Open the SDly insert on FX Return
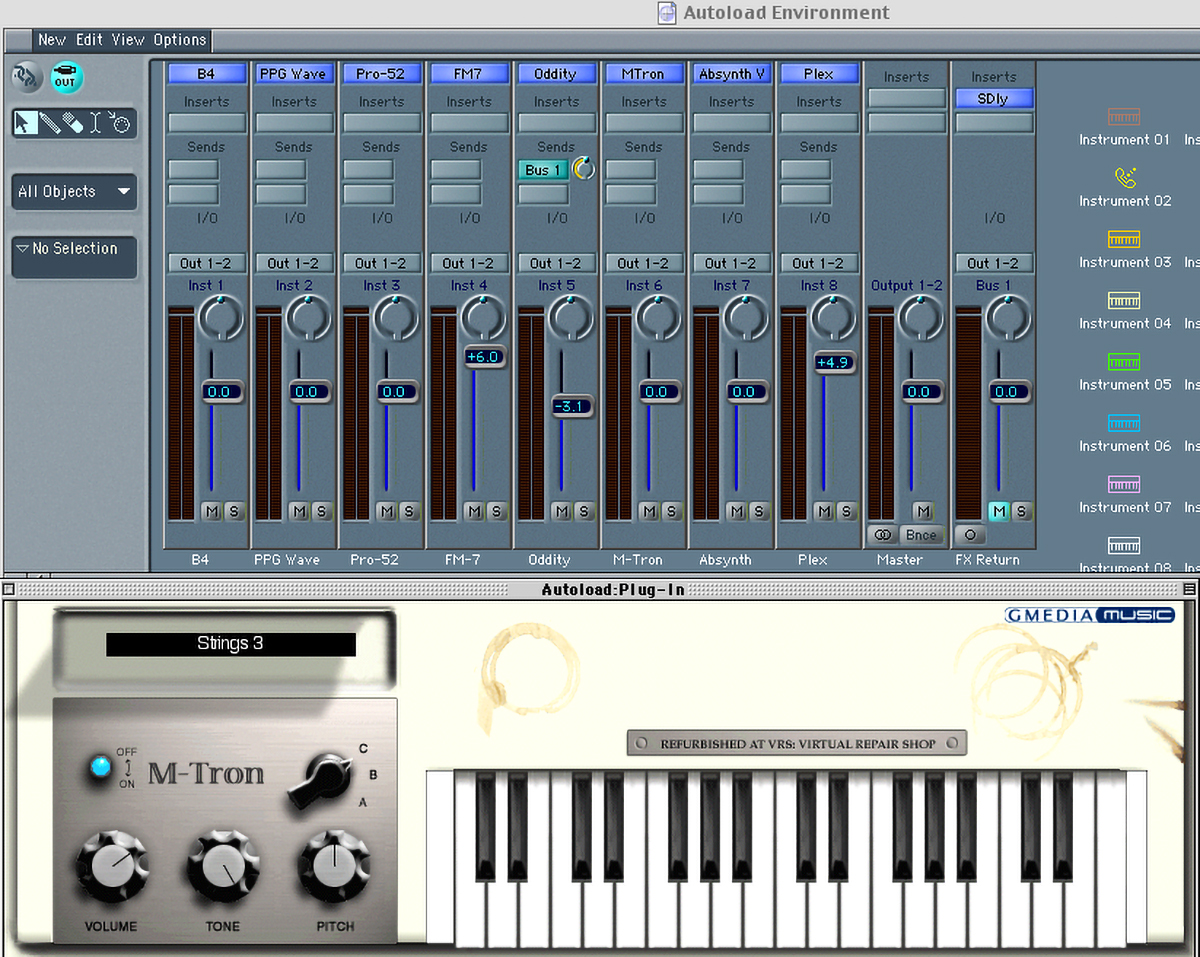Image resolution: width=1200 pixels, height=957 pixels. (x=993, y=98)
